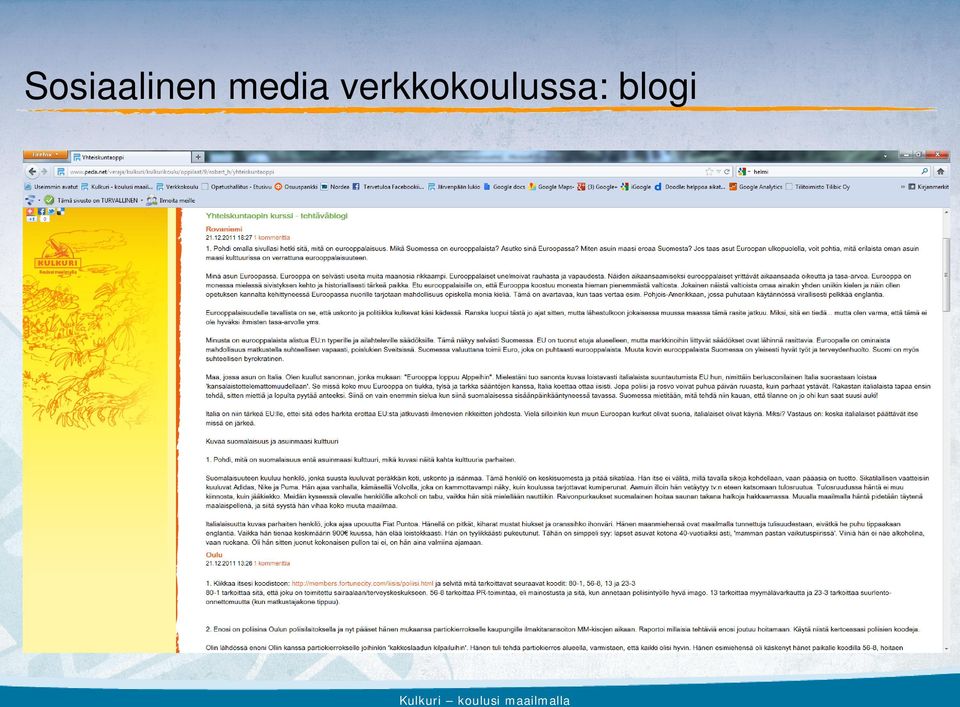
Task: Open the Verkkokoulu bookmark
Action: 177,187
